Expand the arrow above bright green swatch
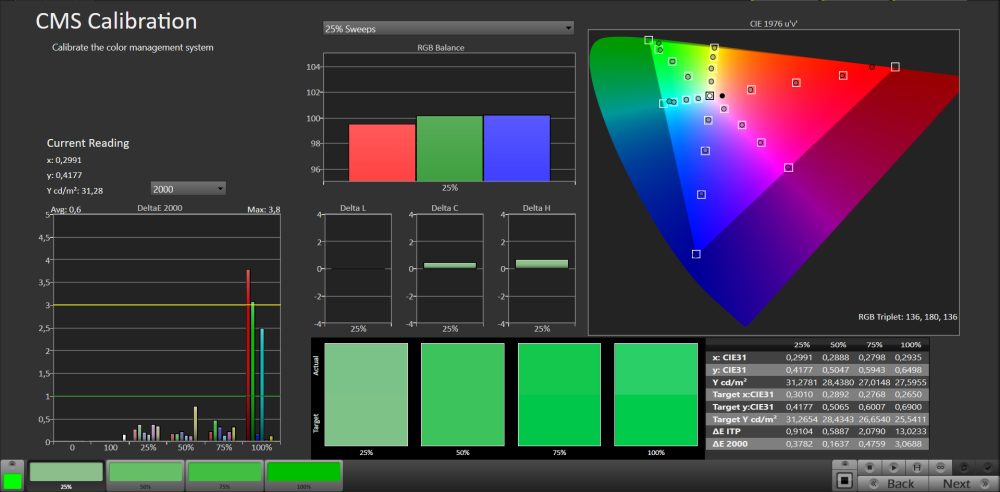 coord(12,464)
